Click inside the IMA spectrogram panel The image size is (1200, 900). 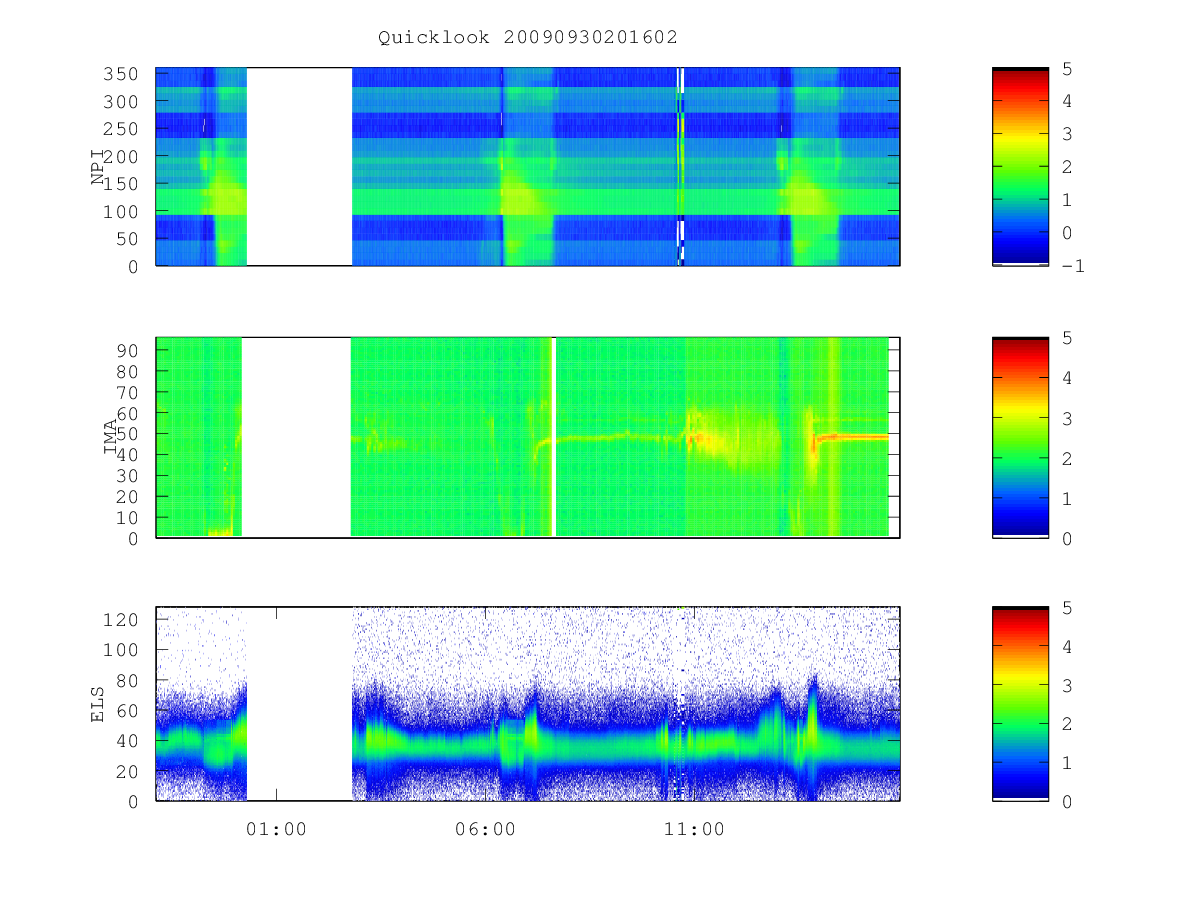[528, 437]
